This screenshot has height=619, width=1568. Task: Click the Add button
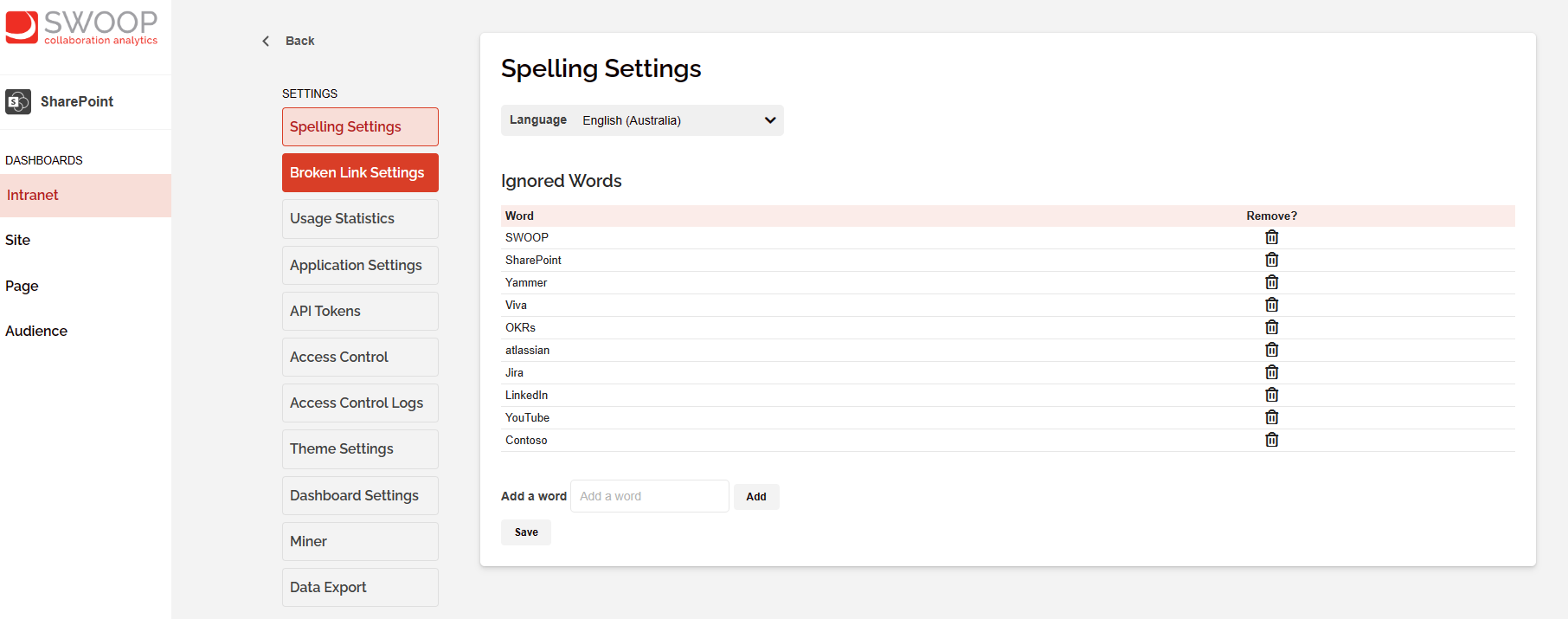pos(756,496)
